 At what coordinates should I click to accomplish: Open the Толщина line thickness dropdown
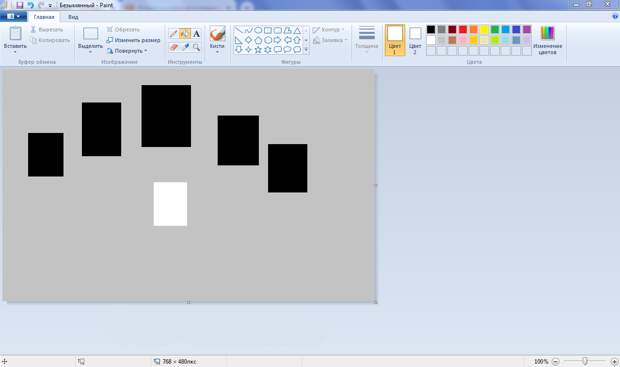pos(367,40)
